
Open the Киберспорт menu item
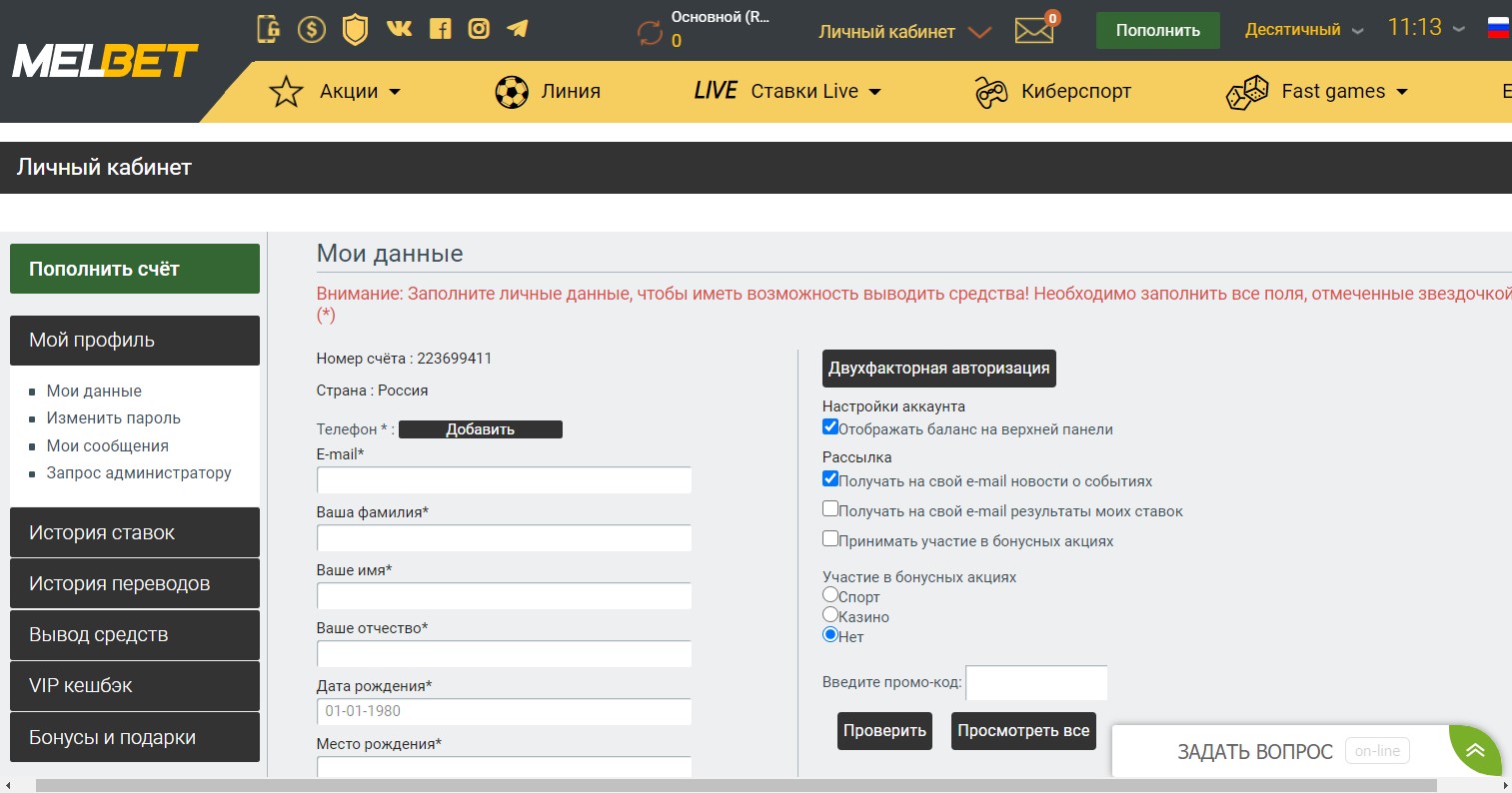1076,91
